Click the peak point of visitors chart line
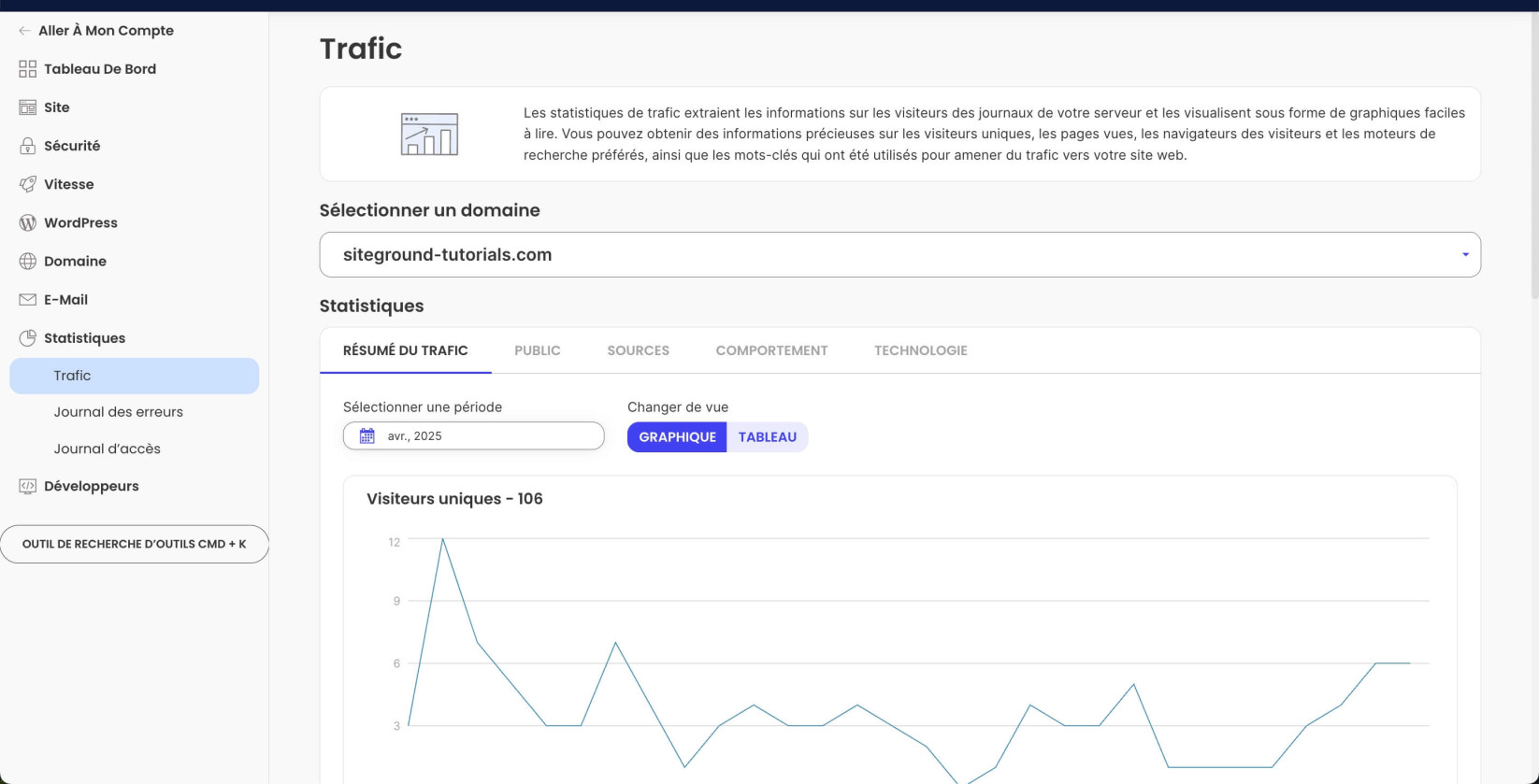This screenshot has height=784, width=1539. pos(442,539)
